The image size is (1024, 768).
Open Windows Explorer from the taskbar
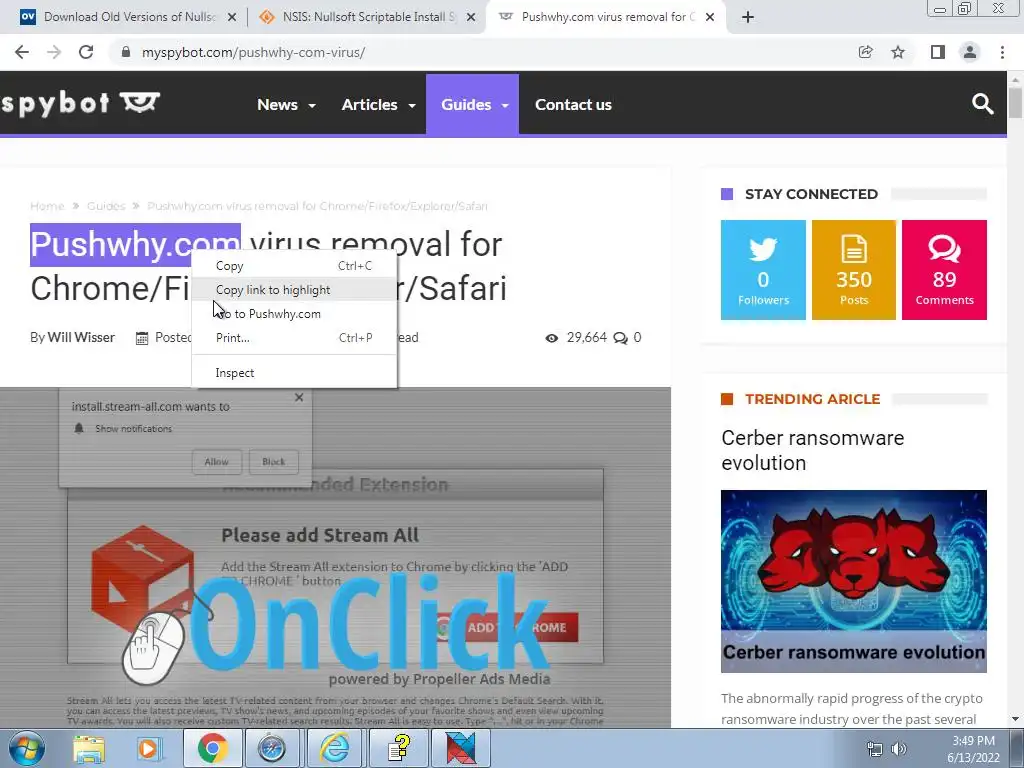tap(89, 749)
